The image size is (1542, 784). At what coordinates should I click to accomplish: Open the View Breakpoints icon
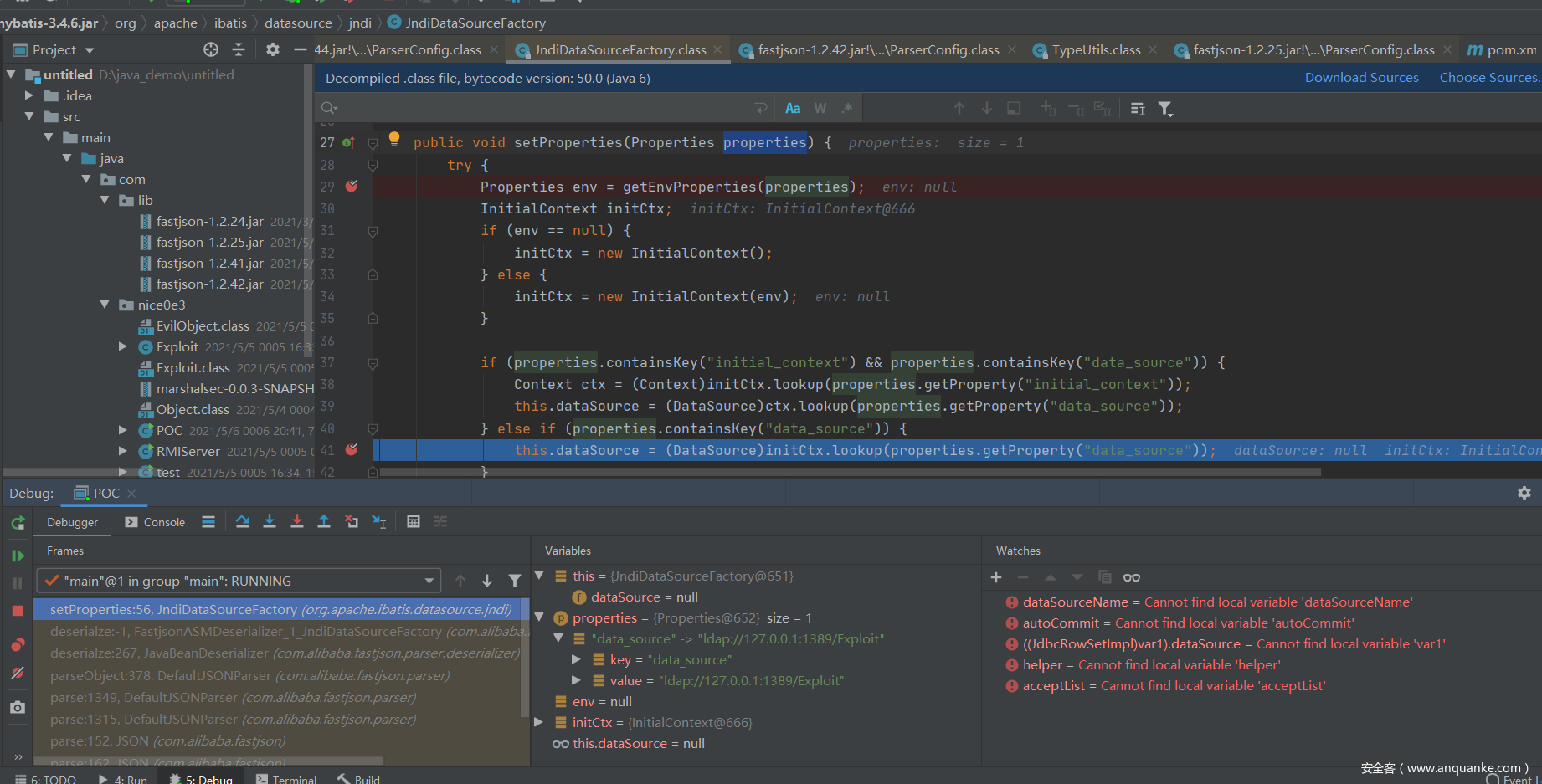(x=18, y=644)
